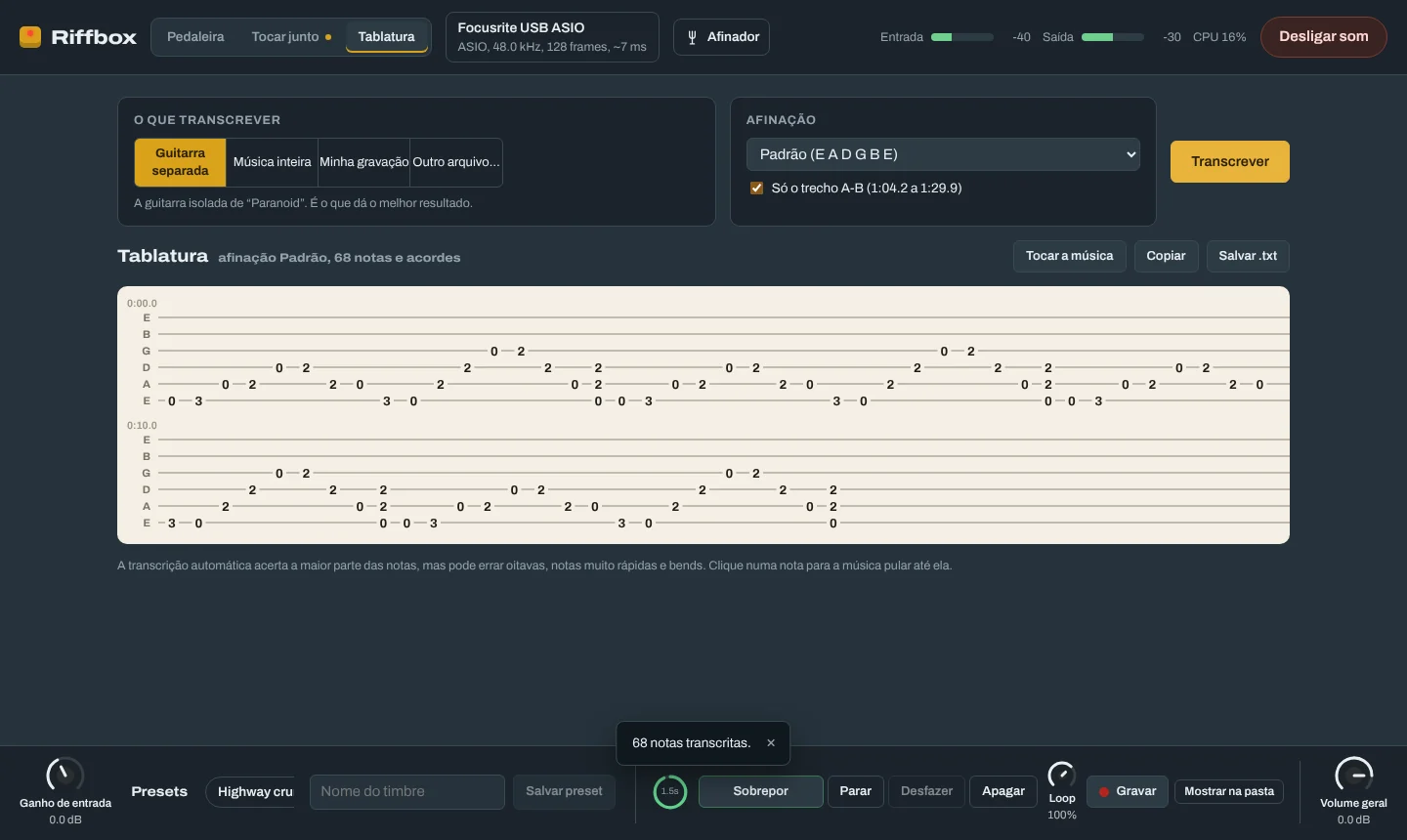Click the Transcrever button
This screenshot has height=840, width=1407.
coord(1230,161)
